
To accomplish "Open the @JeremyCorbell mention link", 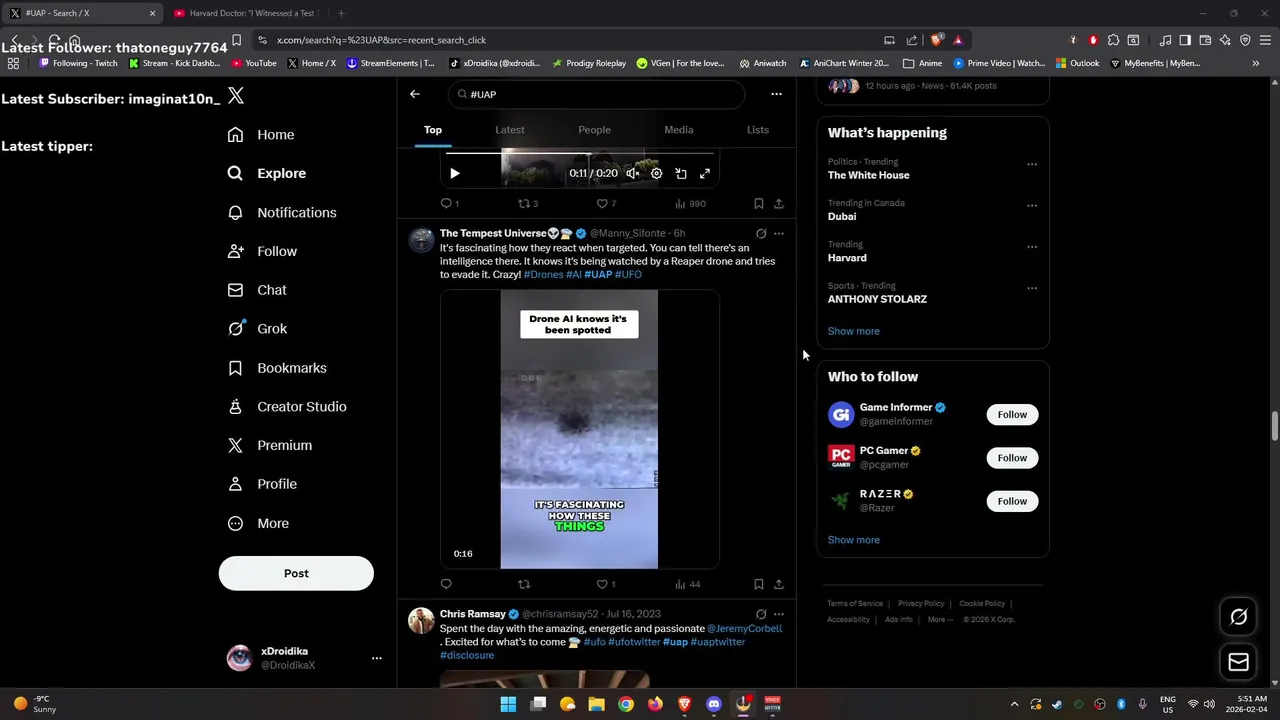I will click(x=745, y=629).
